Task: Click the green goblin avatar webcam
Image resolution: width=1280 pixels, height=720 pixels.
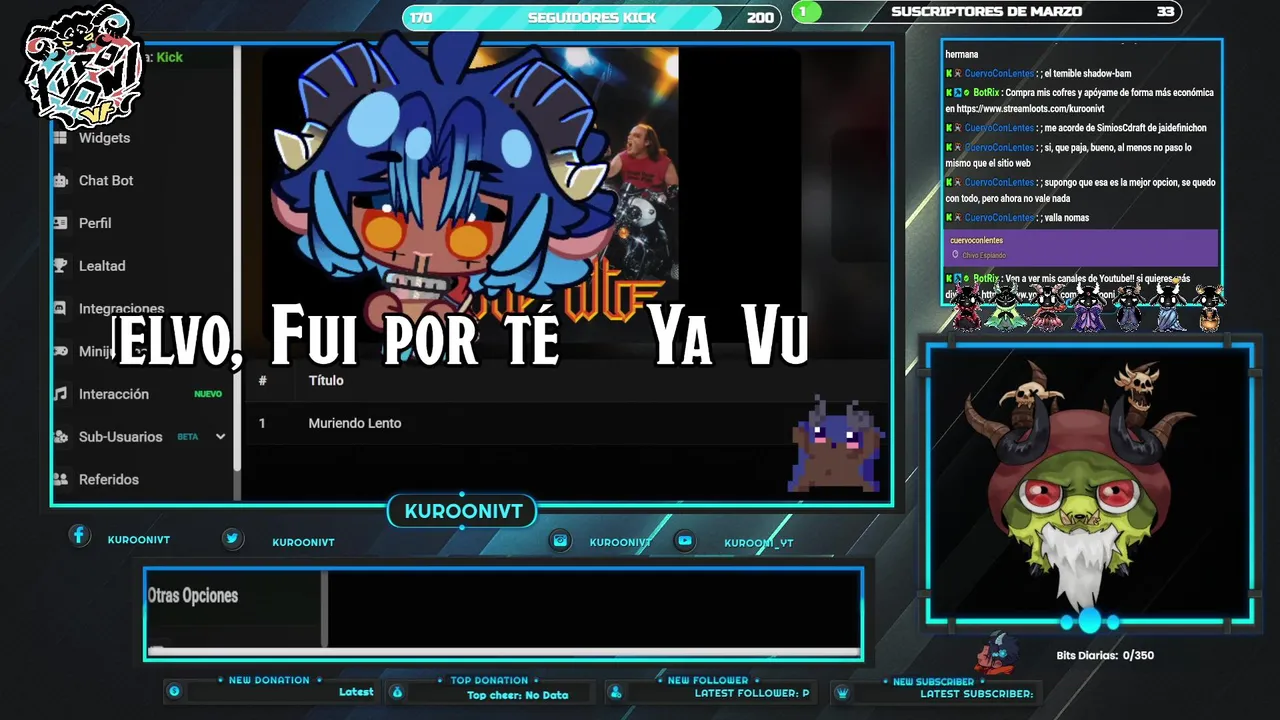Action: (x=1081, y=483)
